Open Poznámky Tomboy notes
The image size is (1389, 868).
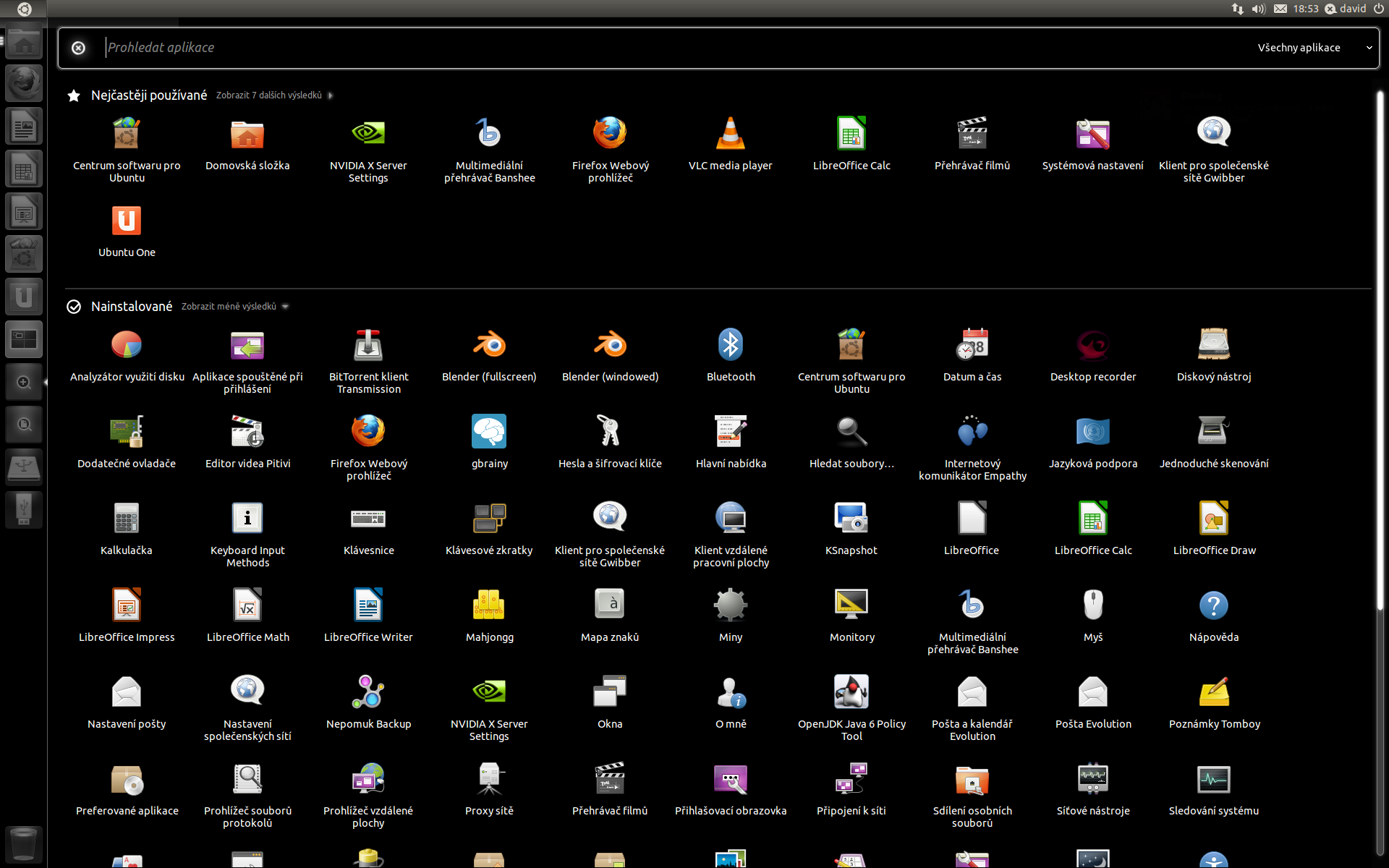1214,702
